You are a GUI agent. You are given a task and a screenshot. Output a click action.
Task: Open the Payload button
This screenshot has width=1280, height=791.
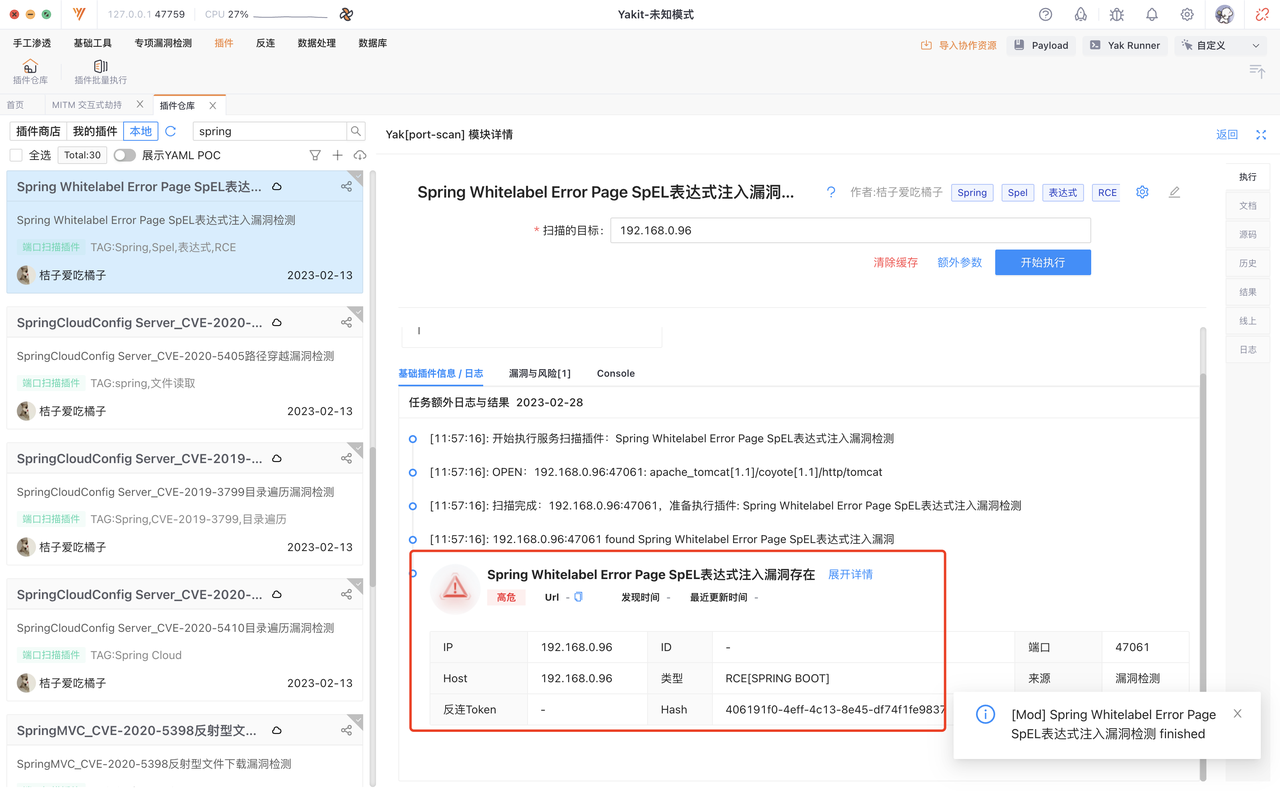[1041, 45]
